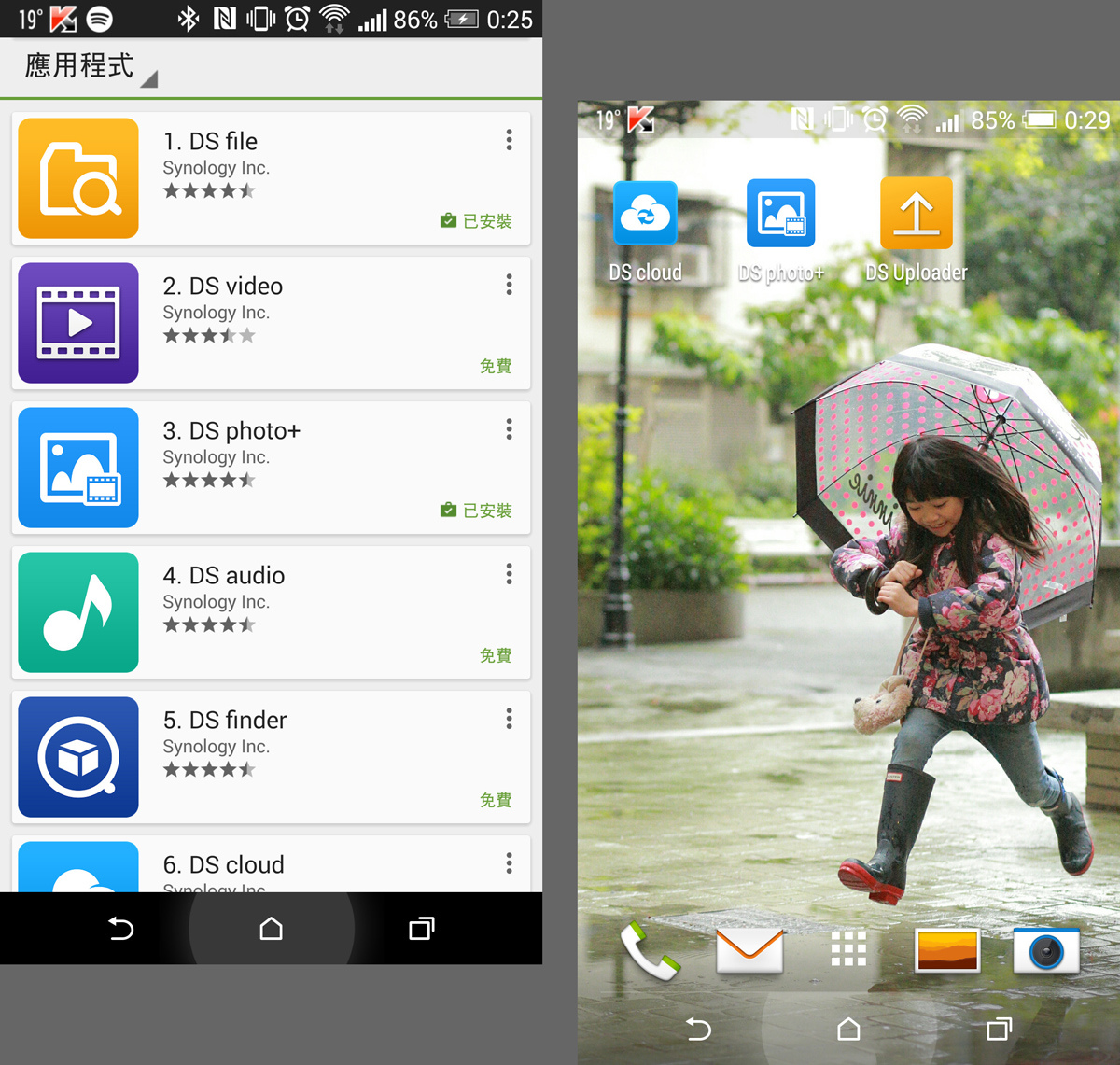Tap the battery 86% indicator
The image size is (1120, 1065).
pyautogui.click(x=436, y=19)
